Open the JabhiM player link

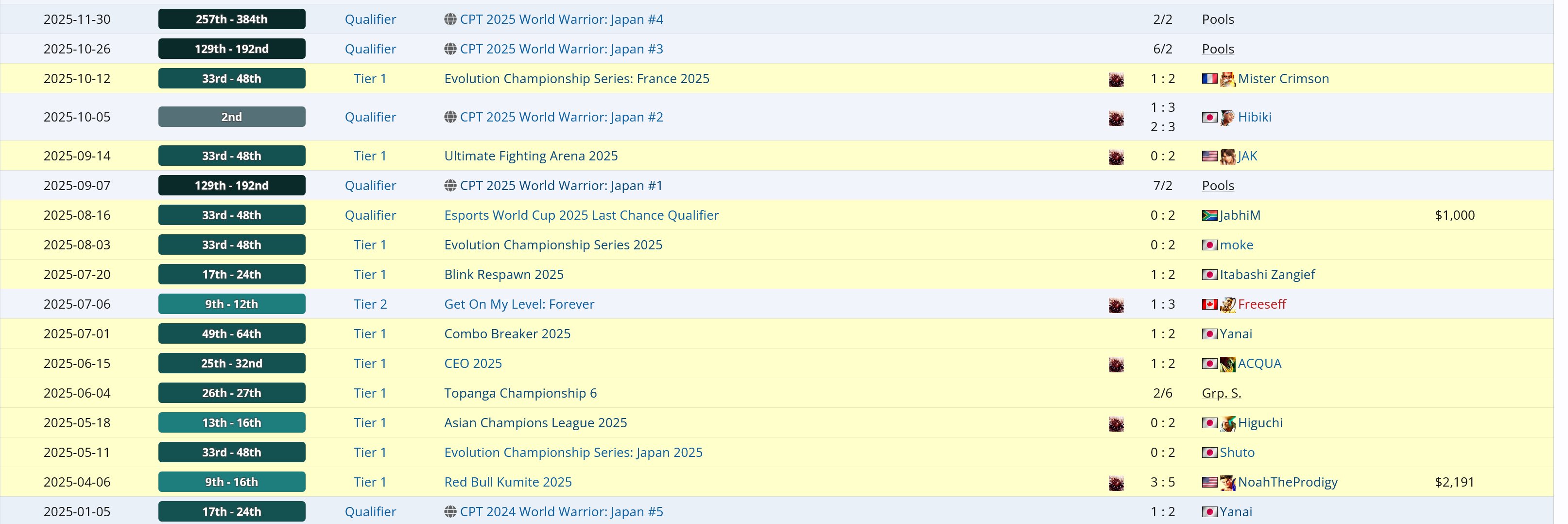pos(1240,215)
